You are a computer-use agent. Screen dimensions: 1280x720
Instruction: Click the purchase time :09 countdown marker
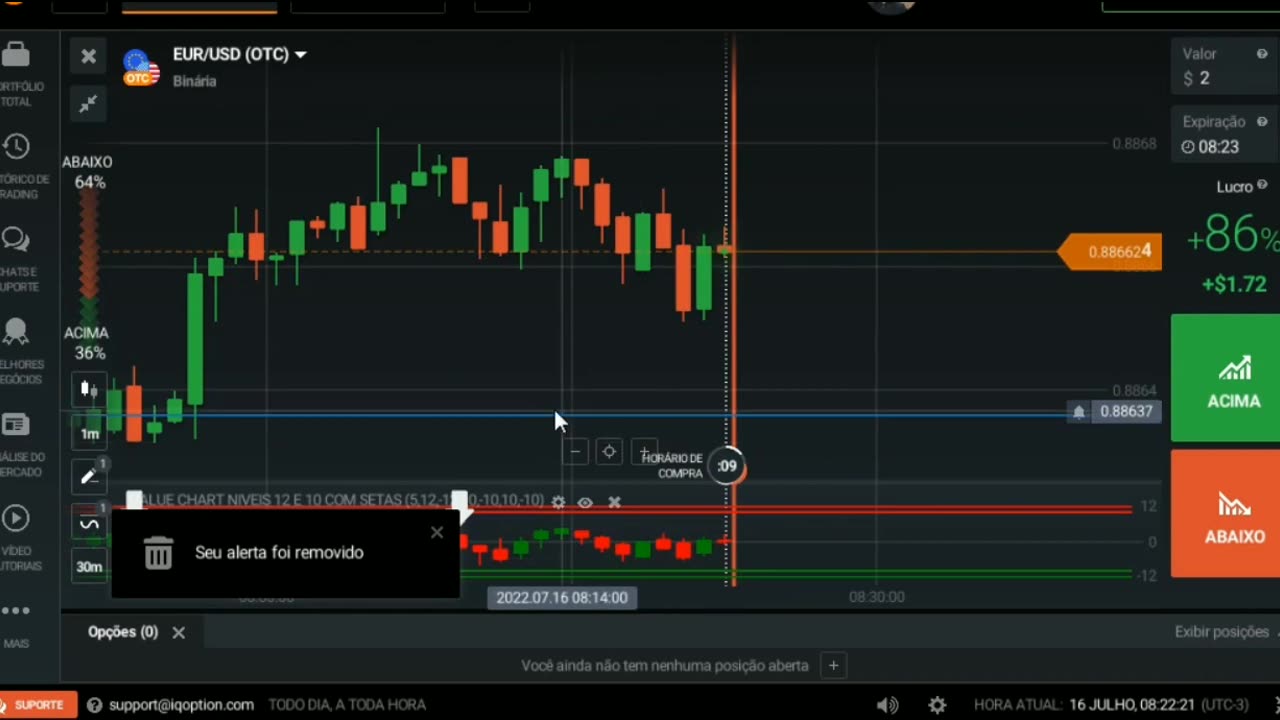(x=727, y=466)
